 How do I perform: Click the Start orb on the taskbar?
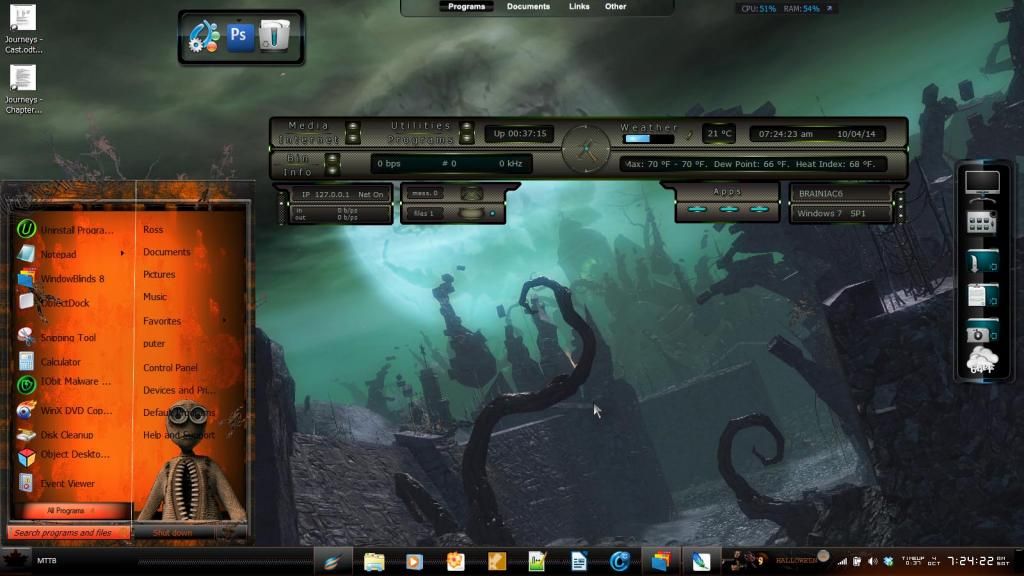(x=15, y=560)
